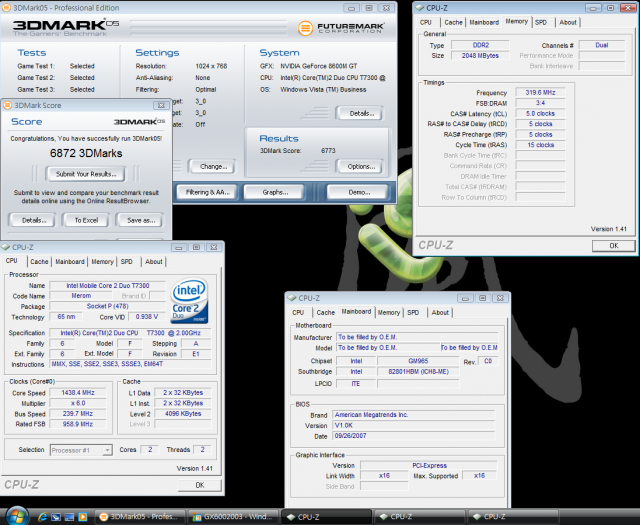Click Options button under Results

[361, 167]
